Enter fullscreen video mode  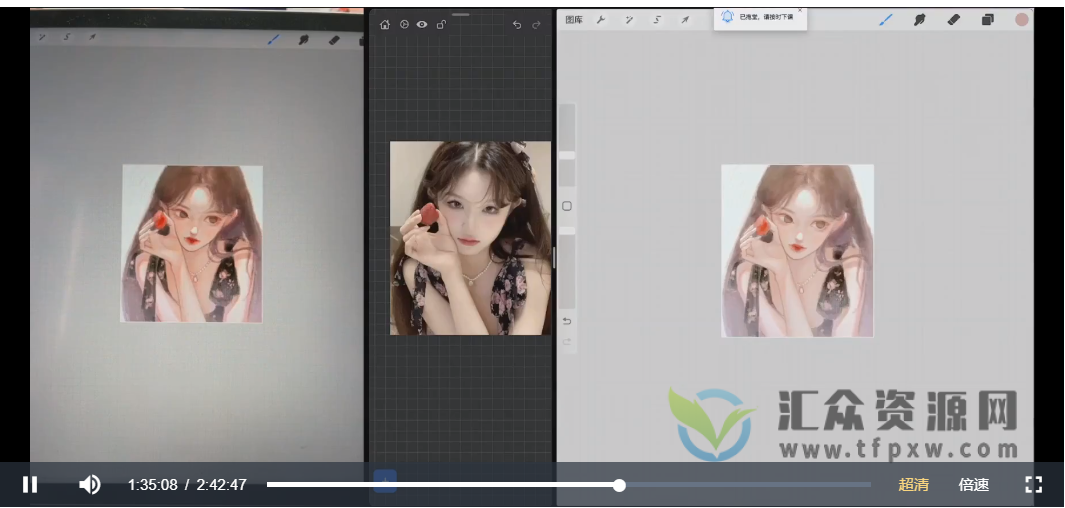(1034, 485)
